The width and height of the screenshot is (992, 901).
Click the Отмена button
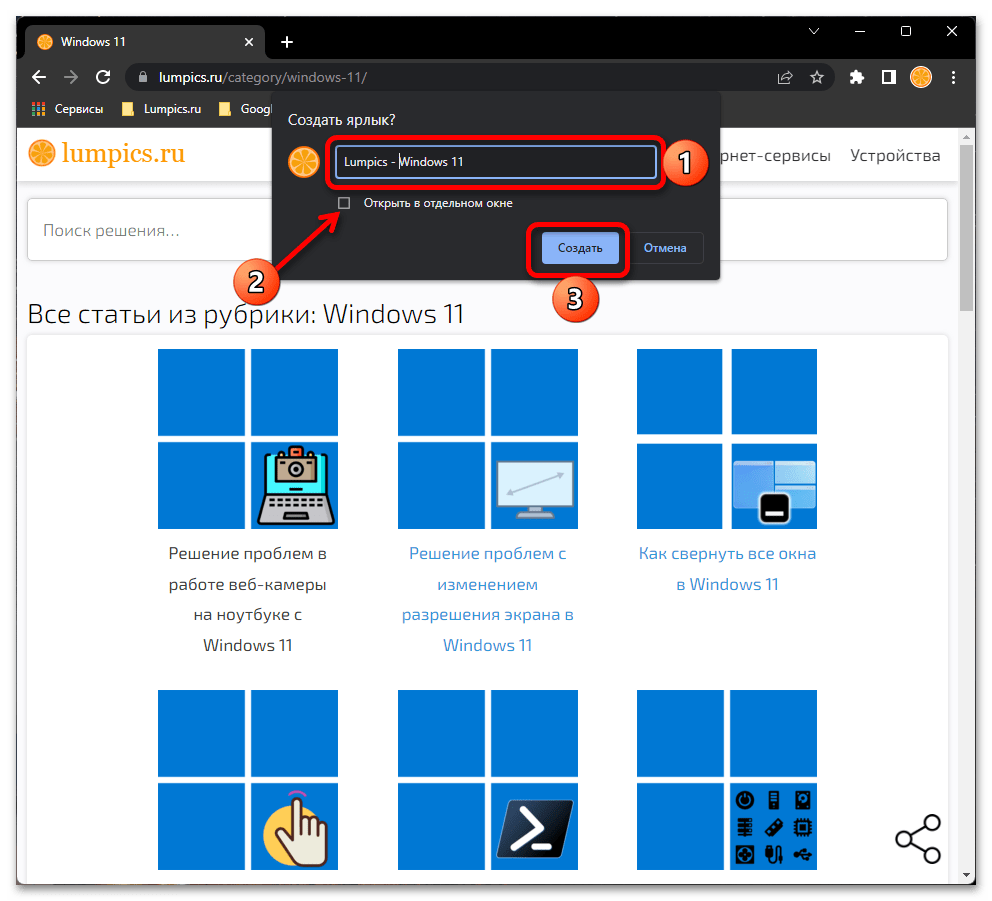665,248
